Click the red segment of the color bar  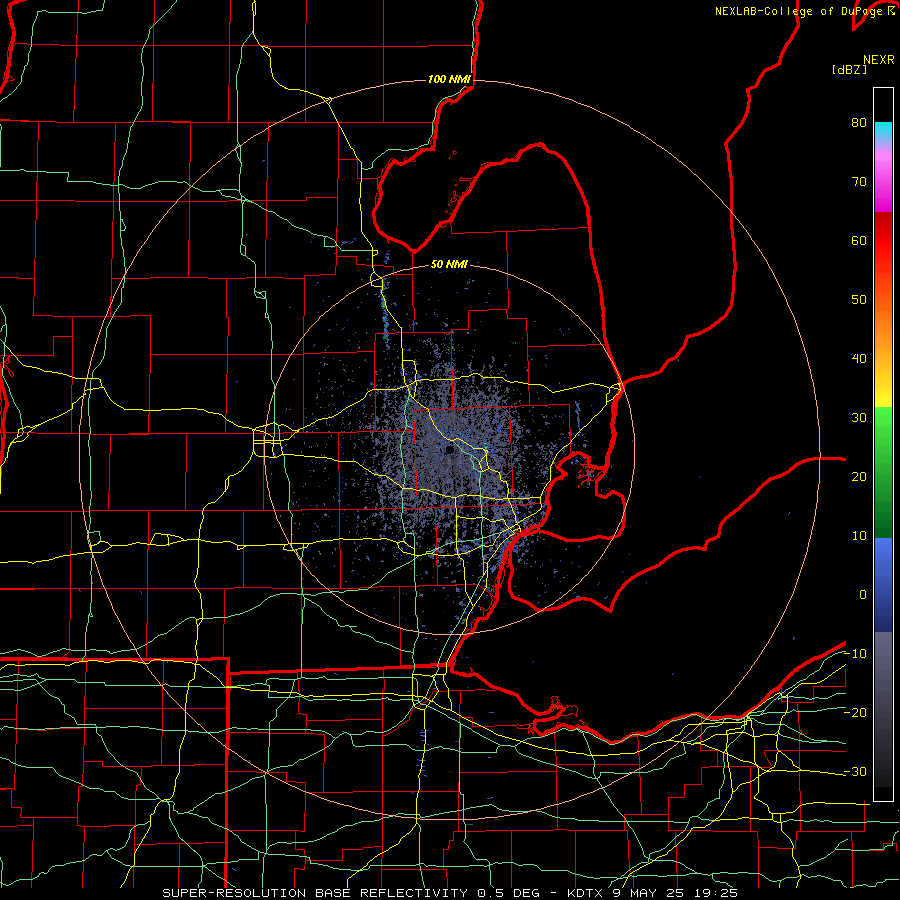883,241
